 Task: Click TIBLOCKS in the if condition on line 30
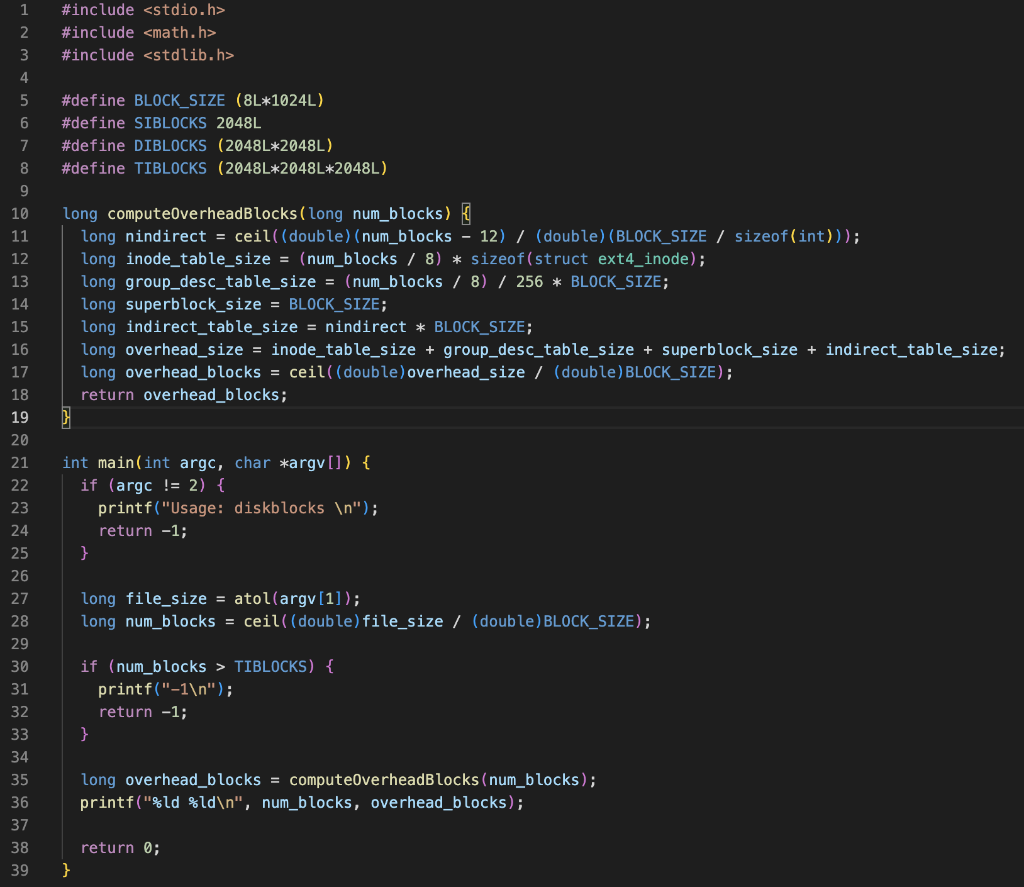coord(270,667)
